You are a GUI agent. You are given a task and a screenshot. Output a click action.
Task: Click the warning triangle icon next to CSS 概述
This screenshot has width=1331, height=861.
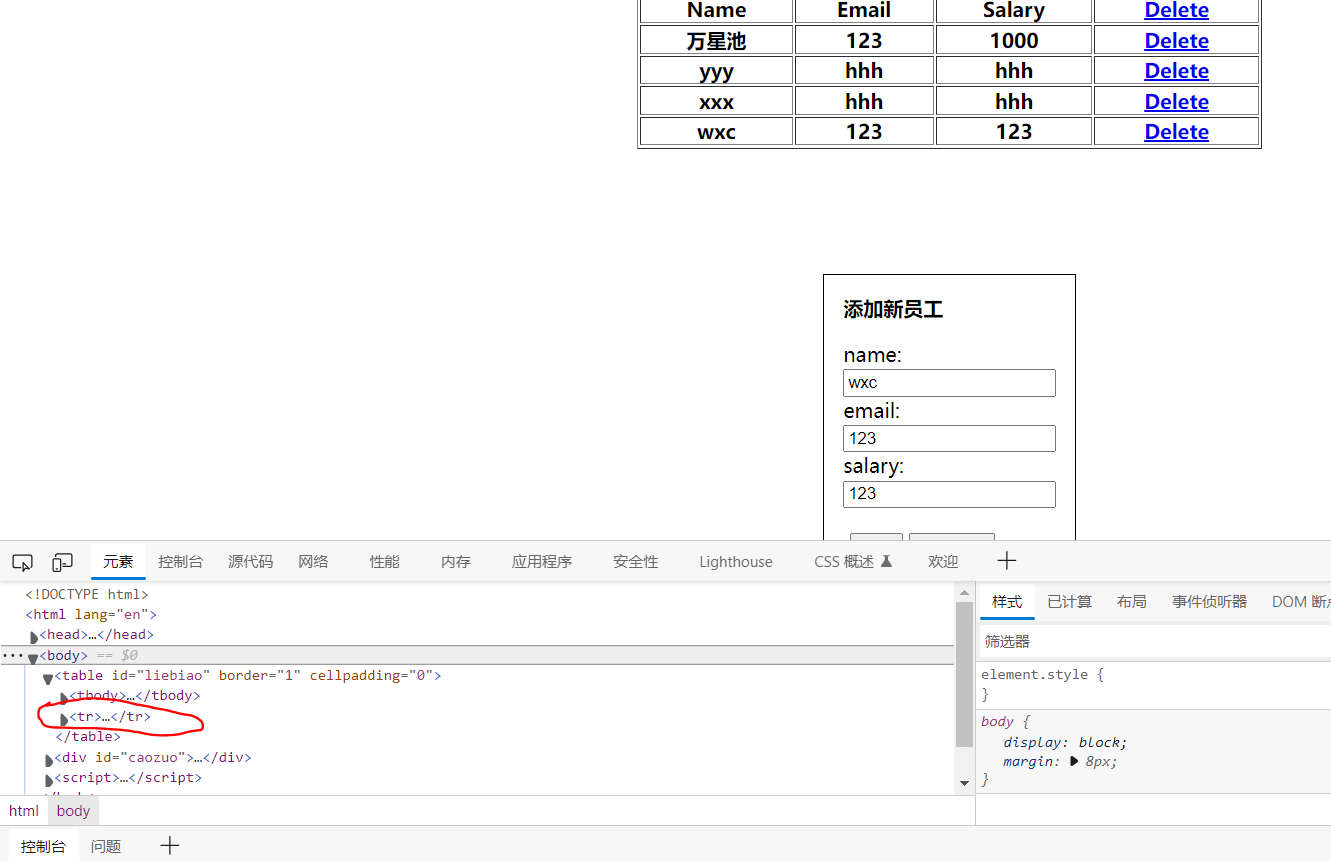885,560
